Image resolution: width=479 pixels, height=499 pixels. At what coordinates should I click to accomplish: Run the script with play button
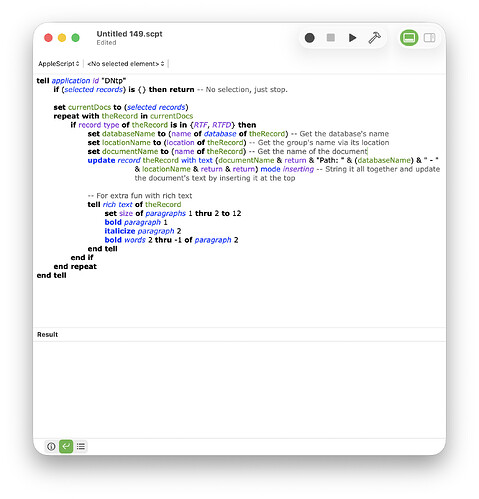coord(352,38)
